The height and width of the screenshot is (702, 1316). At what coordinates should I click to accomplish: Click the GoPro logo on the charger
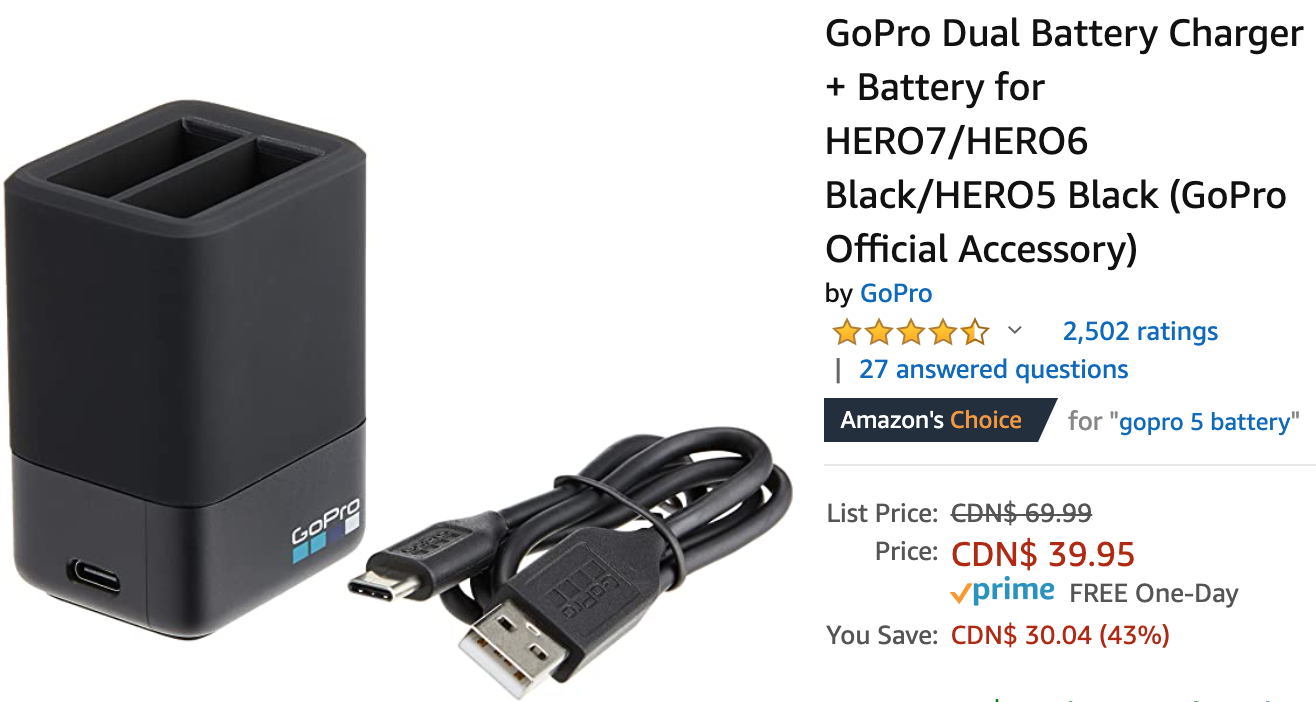point(325,525)
